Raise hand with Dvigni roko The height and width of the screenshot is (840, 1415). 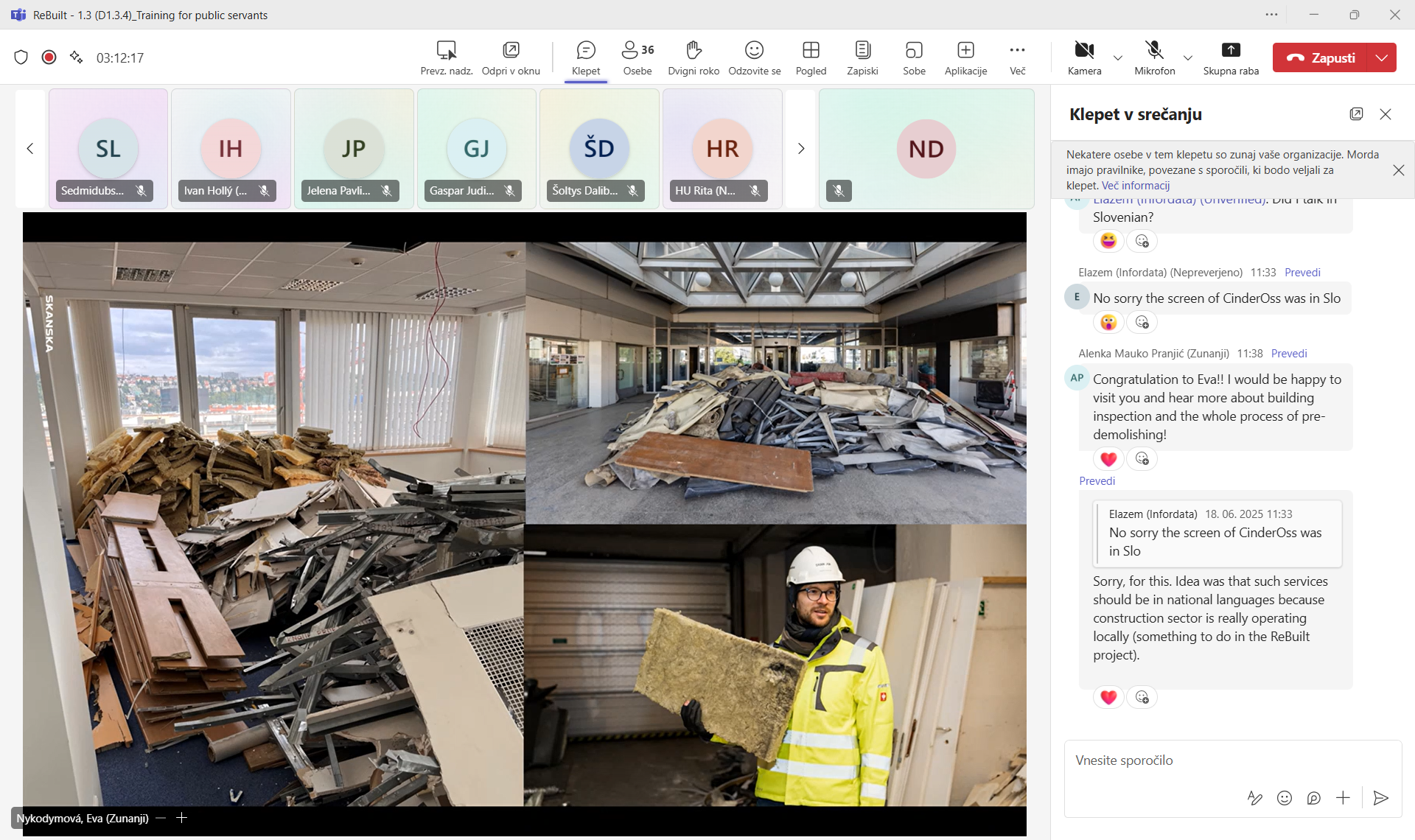[693, 57]
